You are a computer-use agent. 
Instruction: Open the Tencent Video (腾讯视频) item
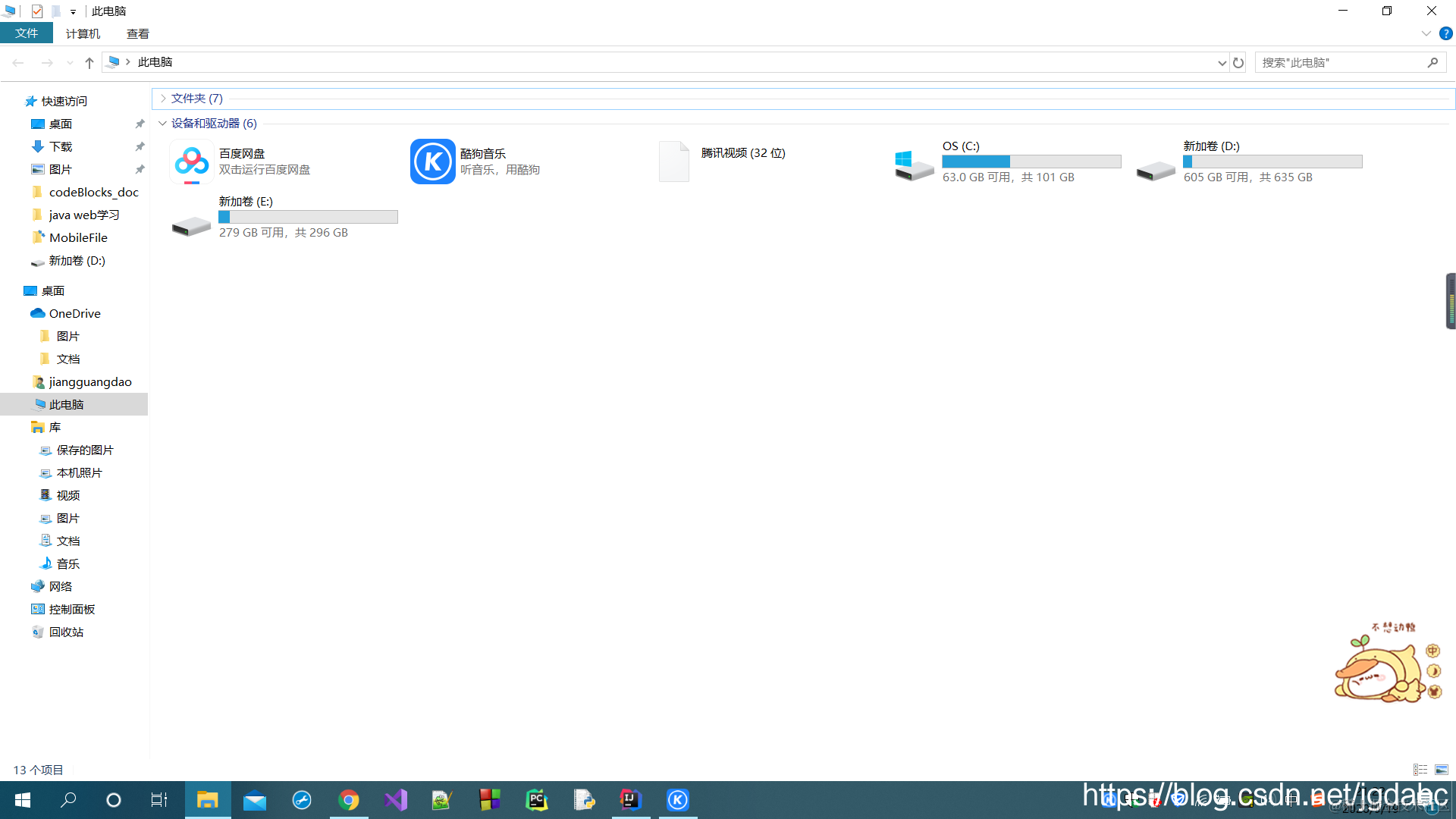pos(673,162)
